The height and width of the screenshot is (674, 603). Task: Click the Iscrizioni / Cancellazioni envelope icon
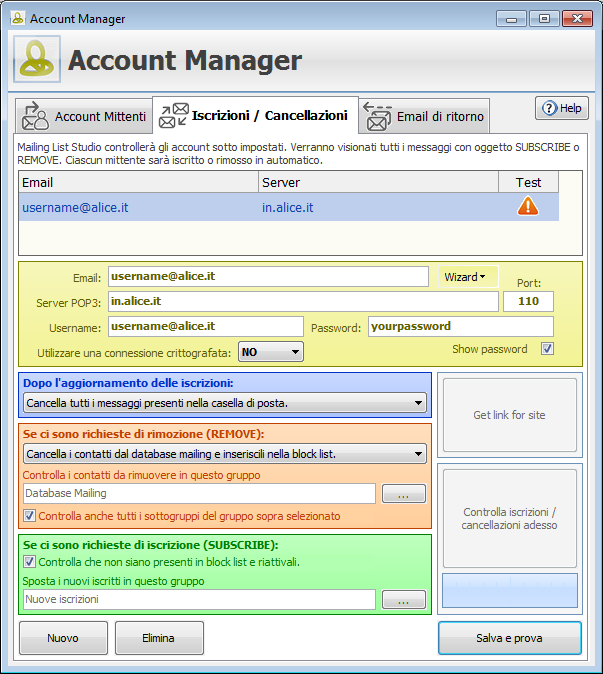[173, 115]
